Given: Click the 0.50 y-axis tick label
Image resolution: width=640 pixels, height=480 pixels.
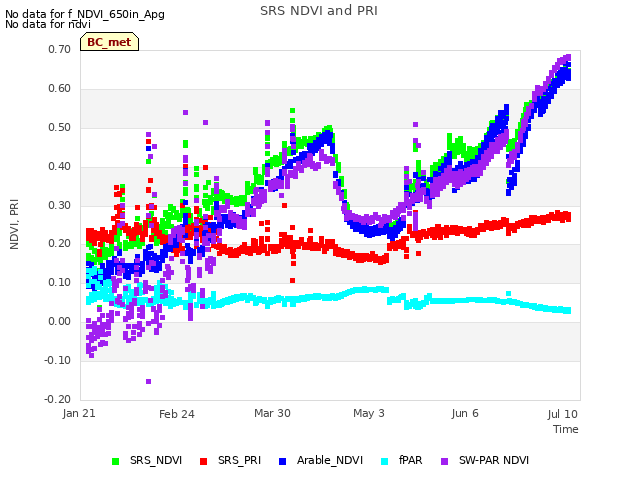Looking at the screenshot, I should (x=60, y=127).
